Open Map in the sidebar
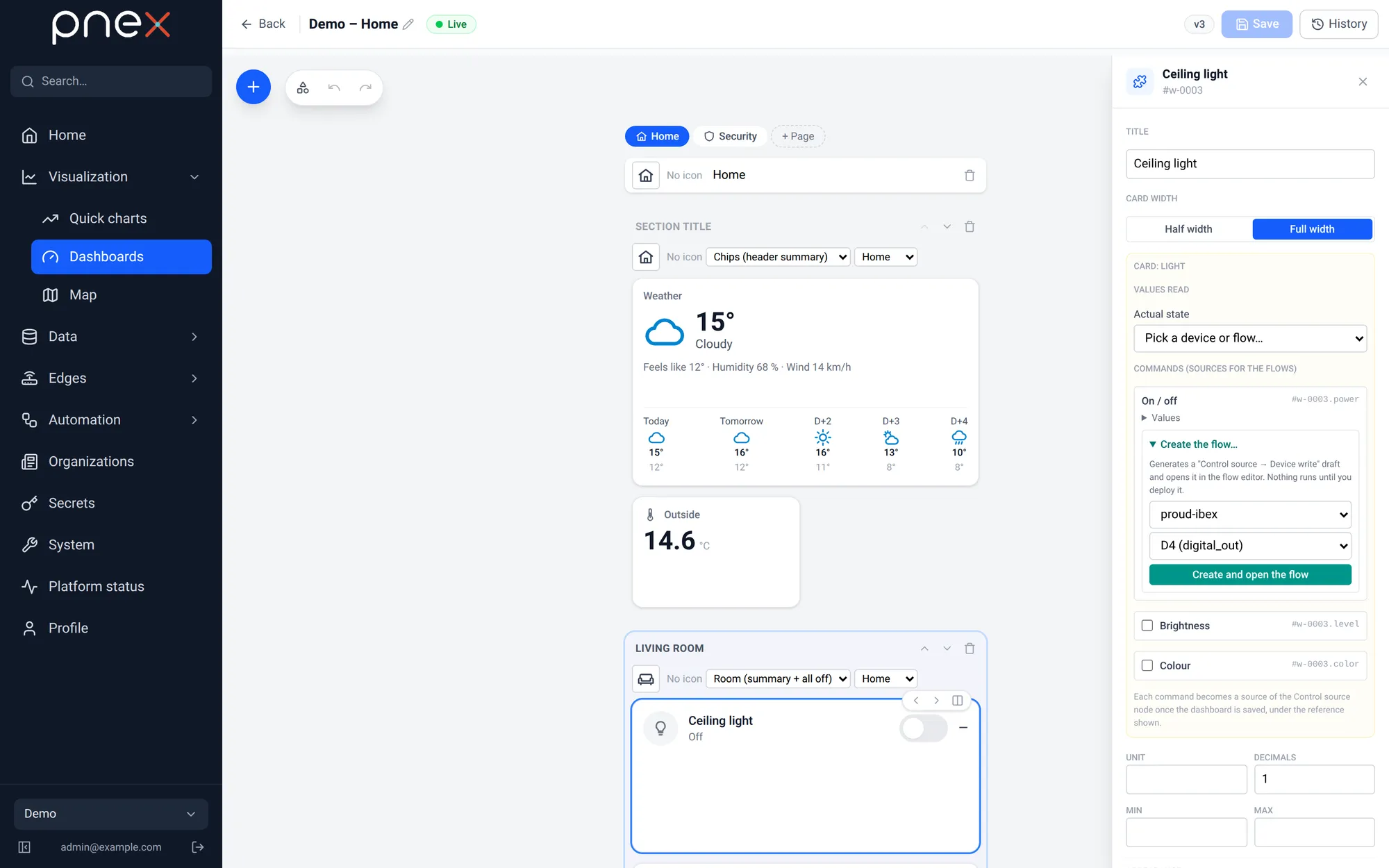 (x=122, y=295)
